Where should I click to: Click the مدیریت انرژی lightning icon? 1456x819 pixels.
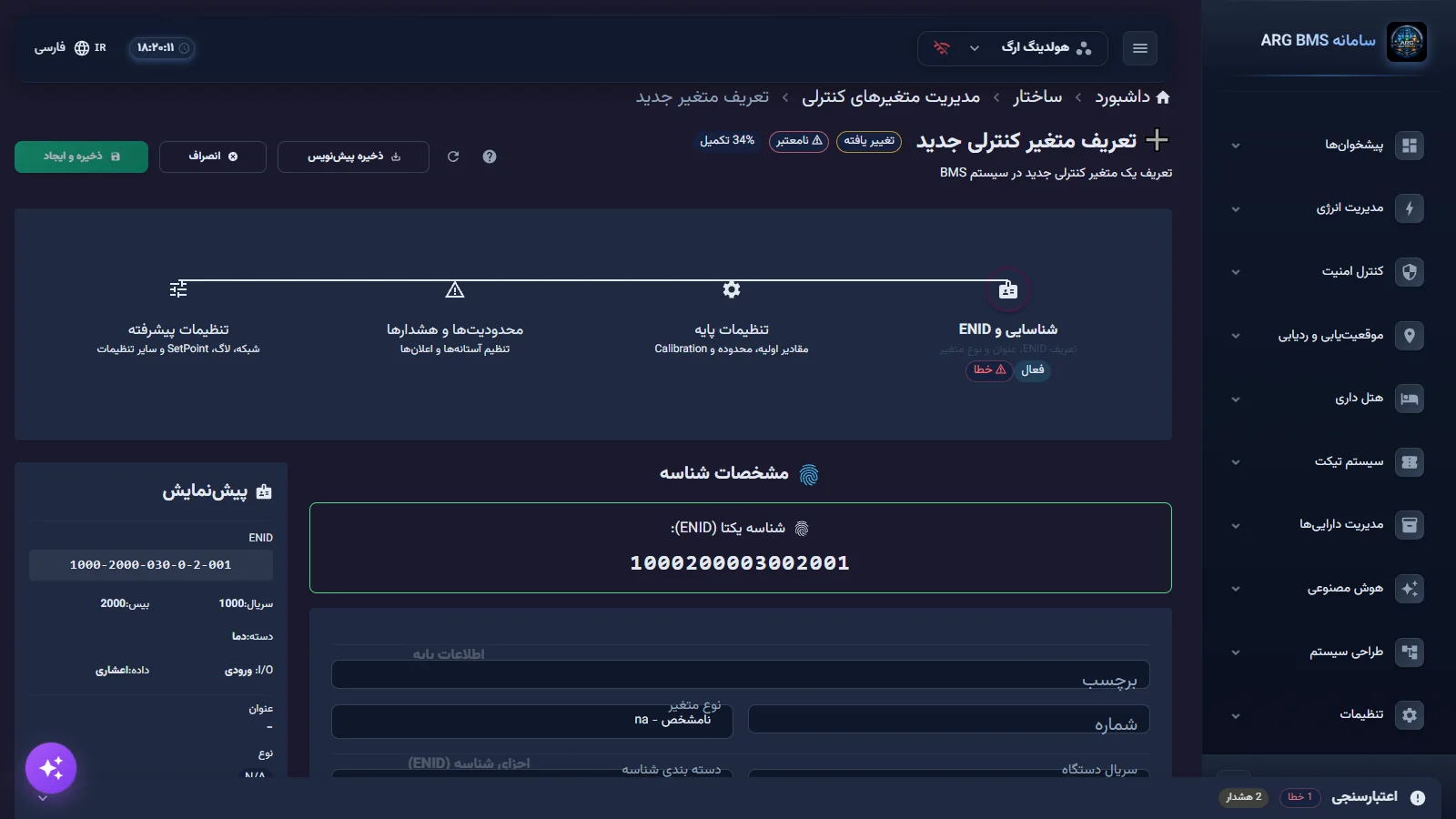click(x=1410, y=208)
